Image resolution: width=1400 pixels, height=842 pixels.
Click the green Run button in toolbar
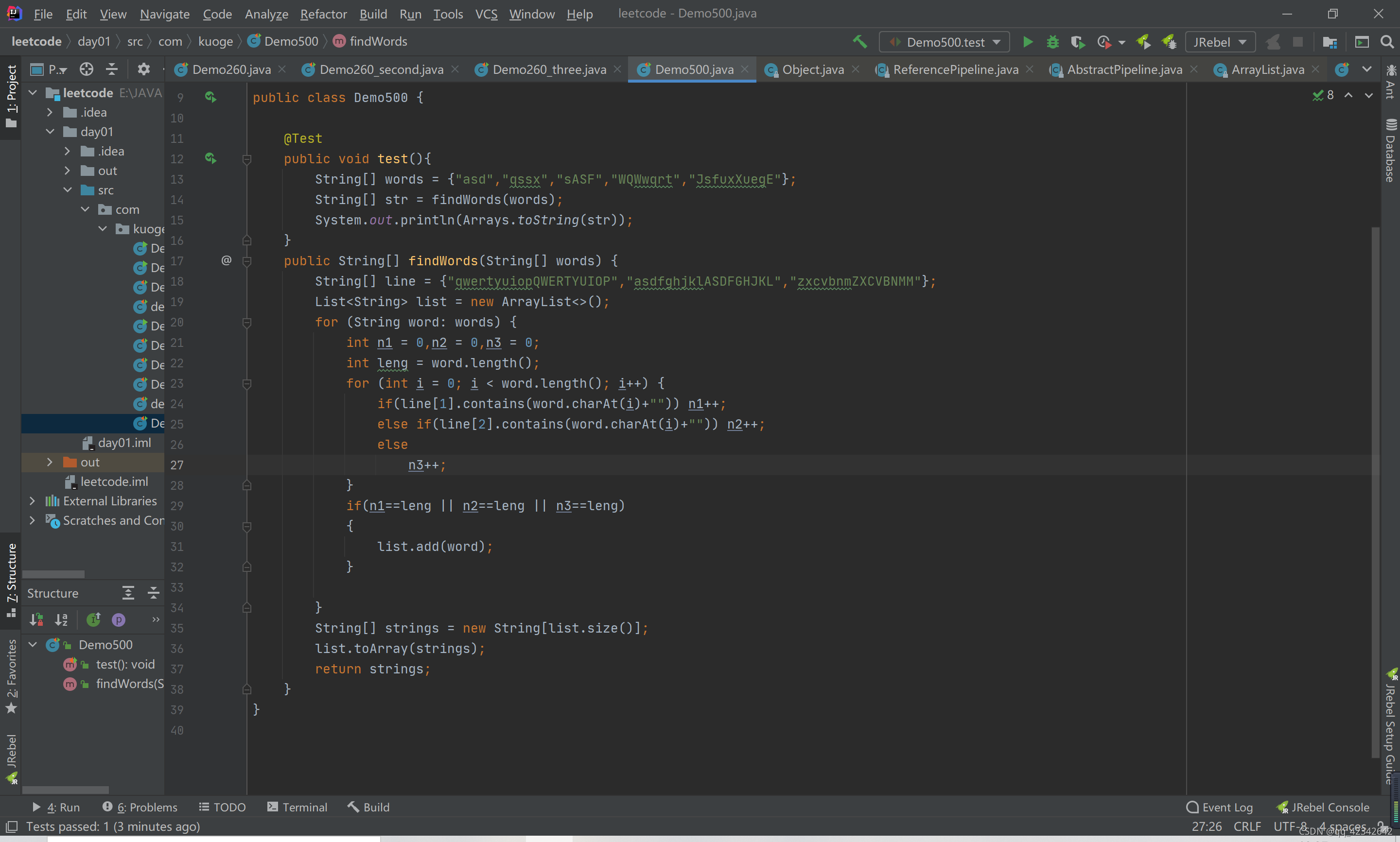click(1027, 42)
